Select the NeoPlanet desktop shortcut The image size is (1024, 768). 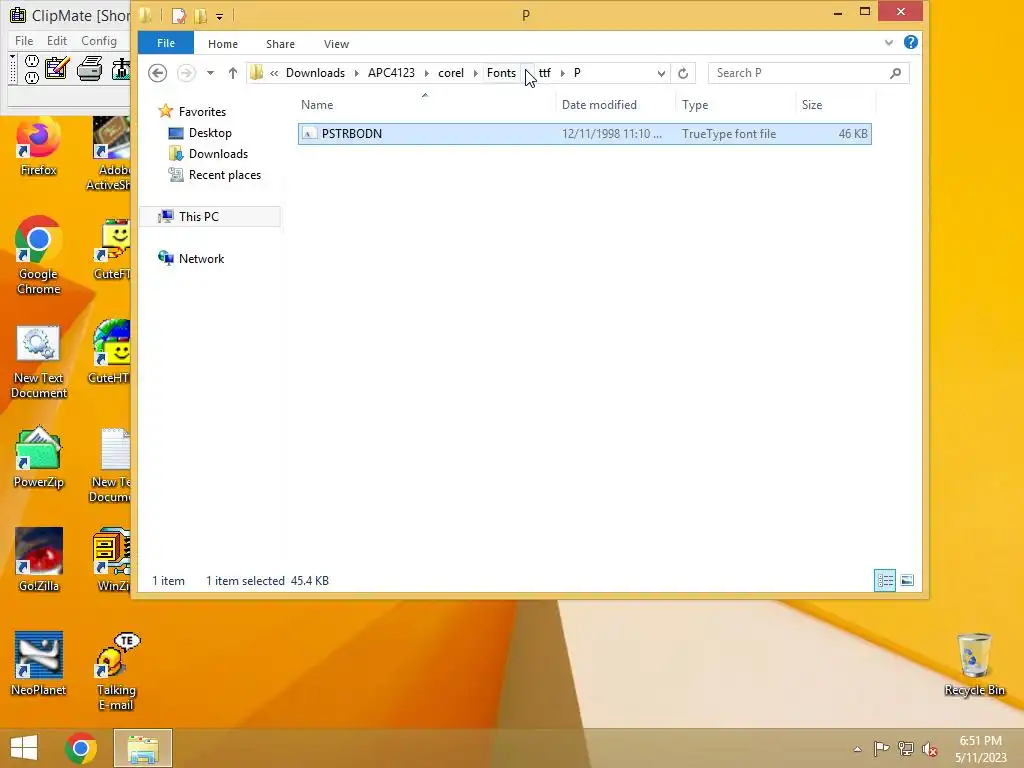click(x=39, y=664)
